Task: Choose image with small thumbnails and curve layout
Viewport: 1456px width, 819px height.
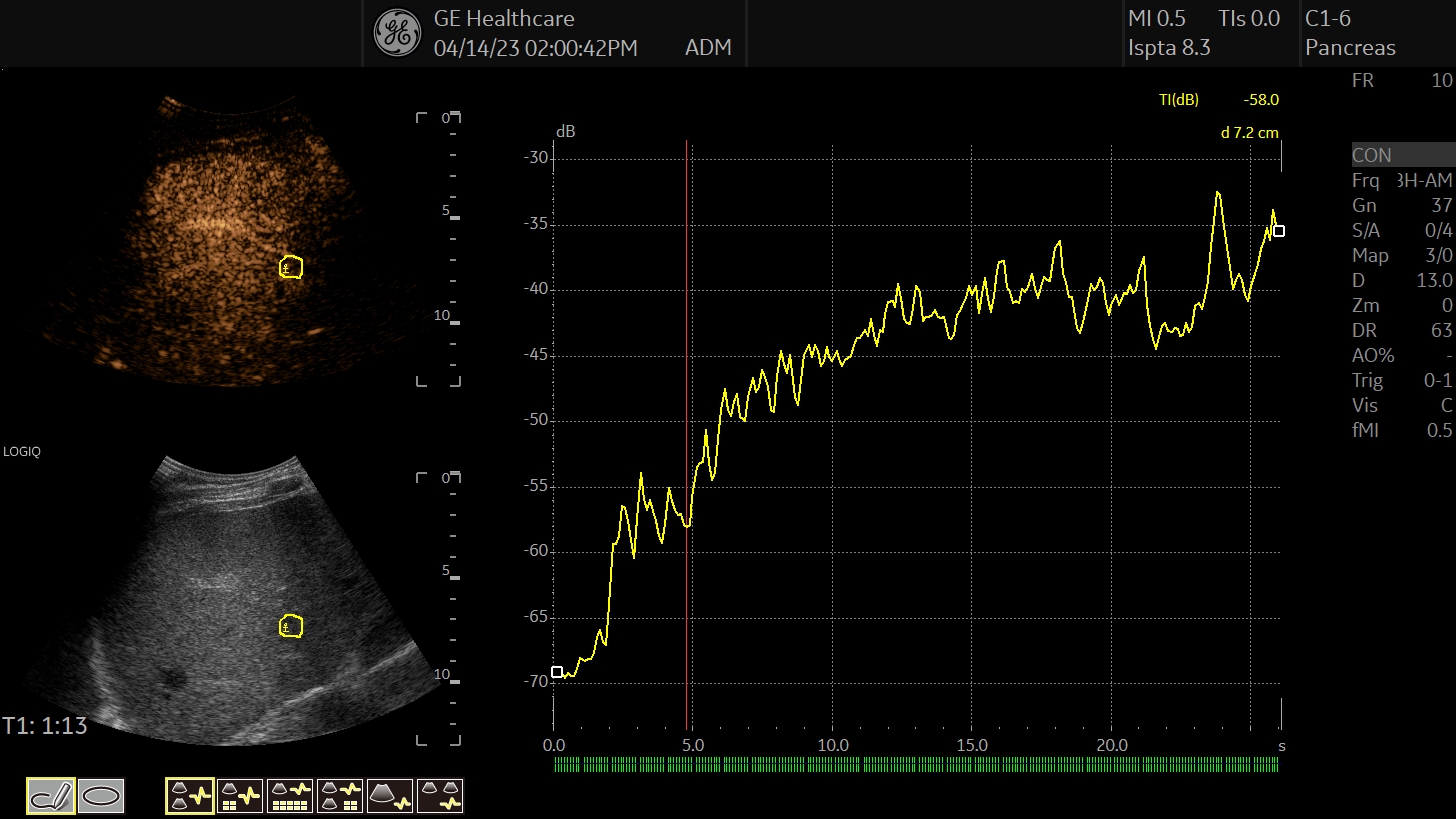Action: click(x=240, y=796)
